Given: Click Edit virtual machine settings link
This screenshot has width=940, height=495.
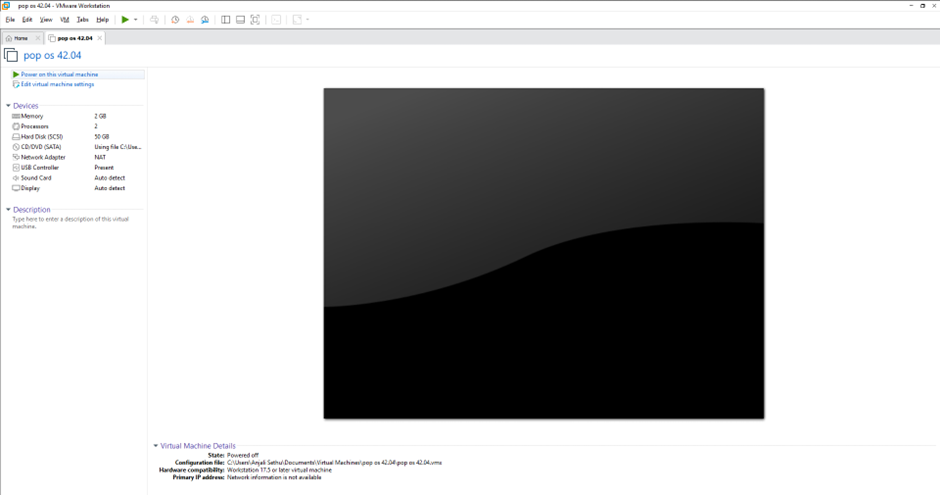Looking at the screenshot, I should (x=57, y=84).
